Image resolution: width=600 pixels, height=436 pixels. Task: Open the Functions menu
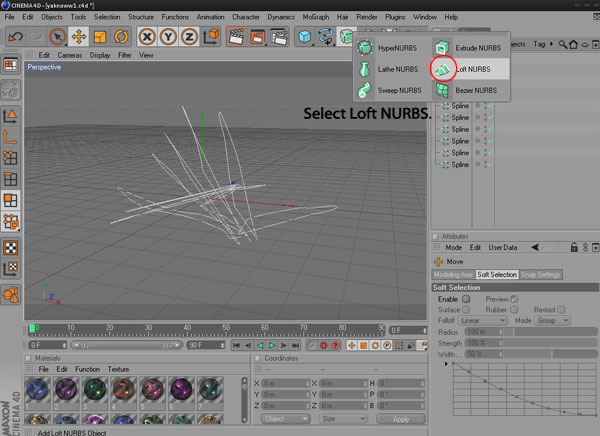pyautogui.click(x=175, y=17)
